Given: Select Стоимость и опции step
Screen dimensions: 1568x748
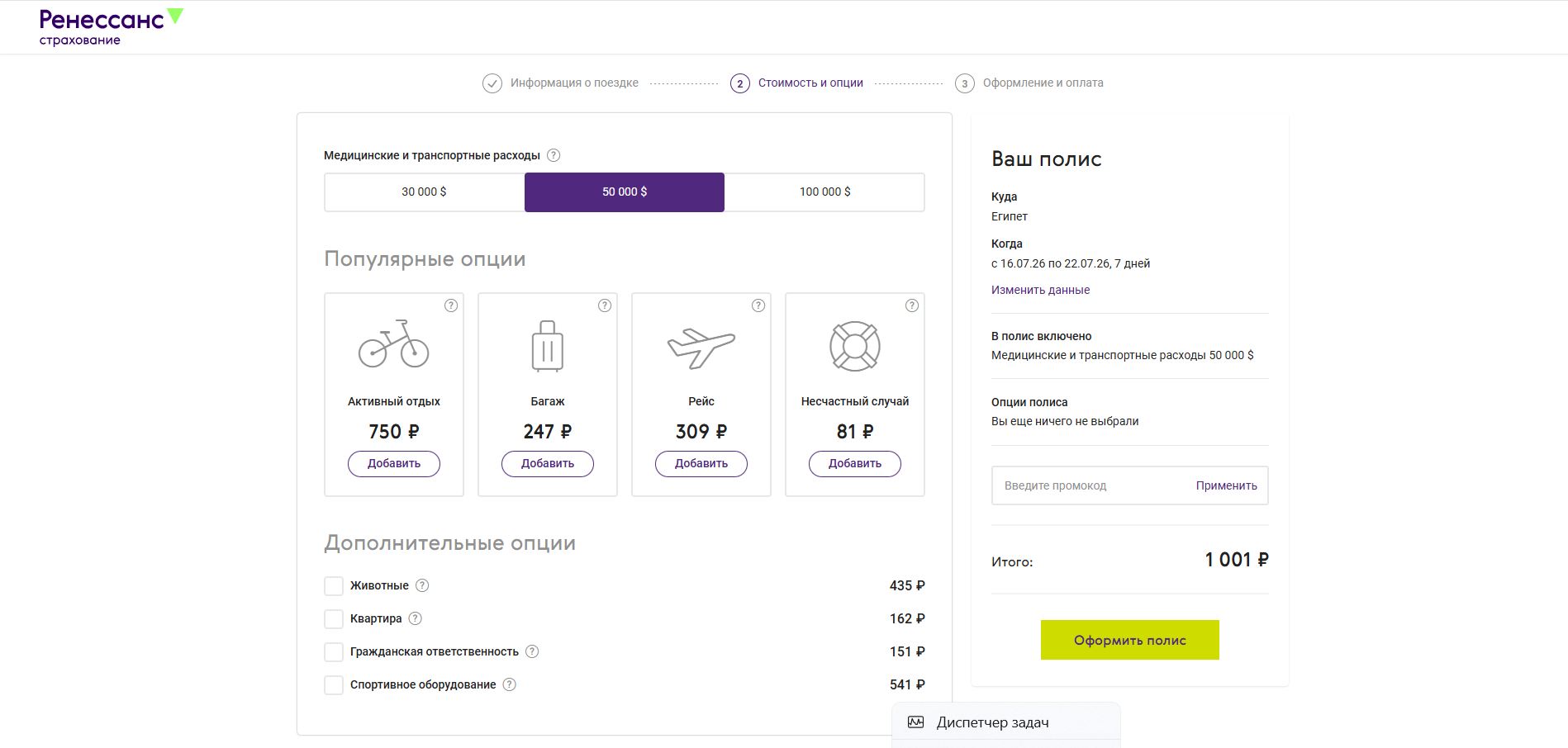Looking at the screenshot, I should pos(810,83).
